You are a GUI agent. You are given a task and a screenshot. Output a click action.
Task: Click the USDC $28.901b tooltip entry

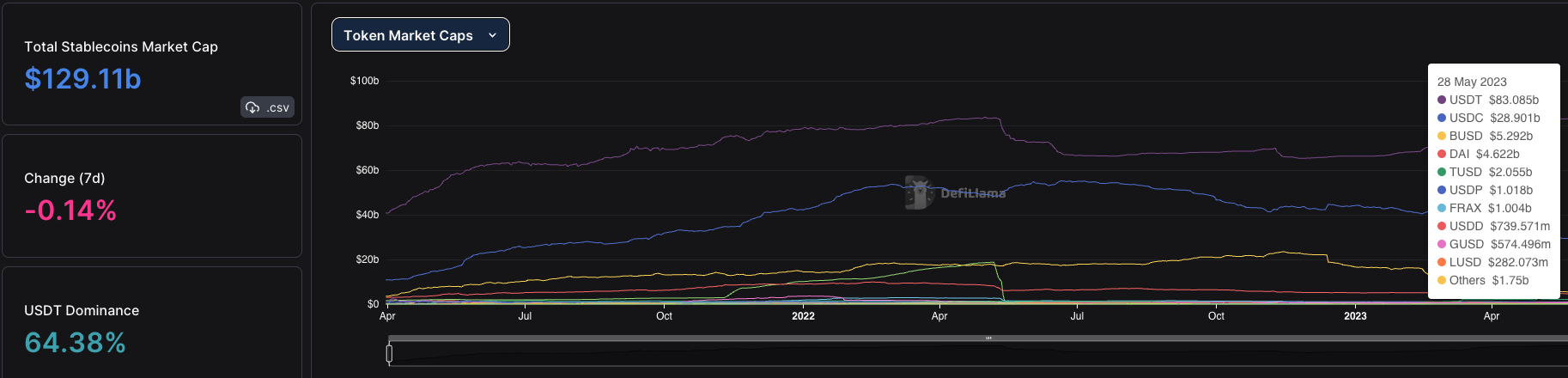tap(1489, 118)
